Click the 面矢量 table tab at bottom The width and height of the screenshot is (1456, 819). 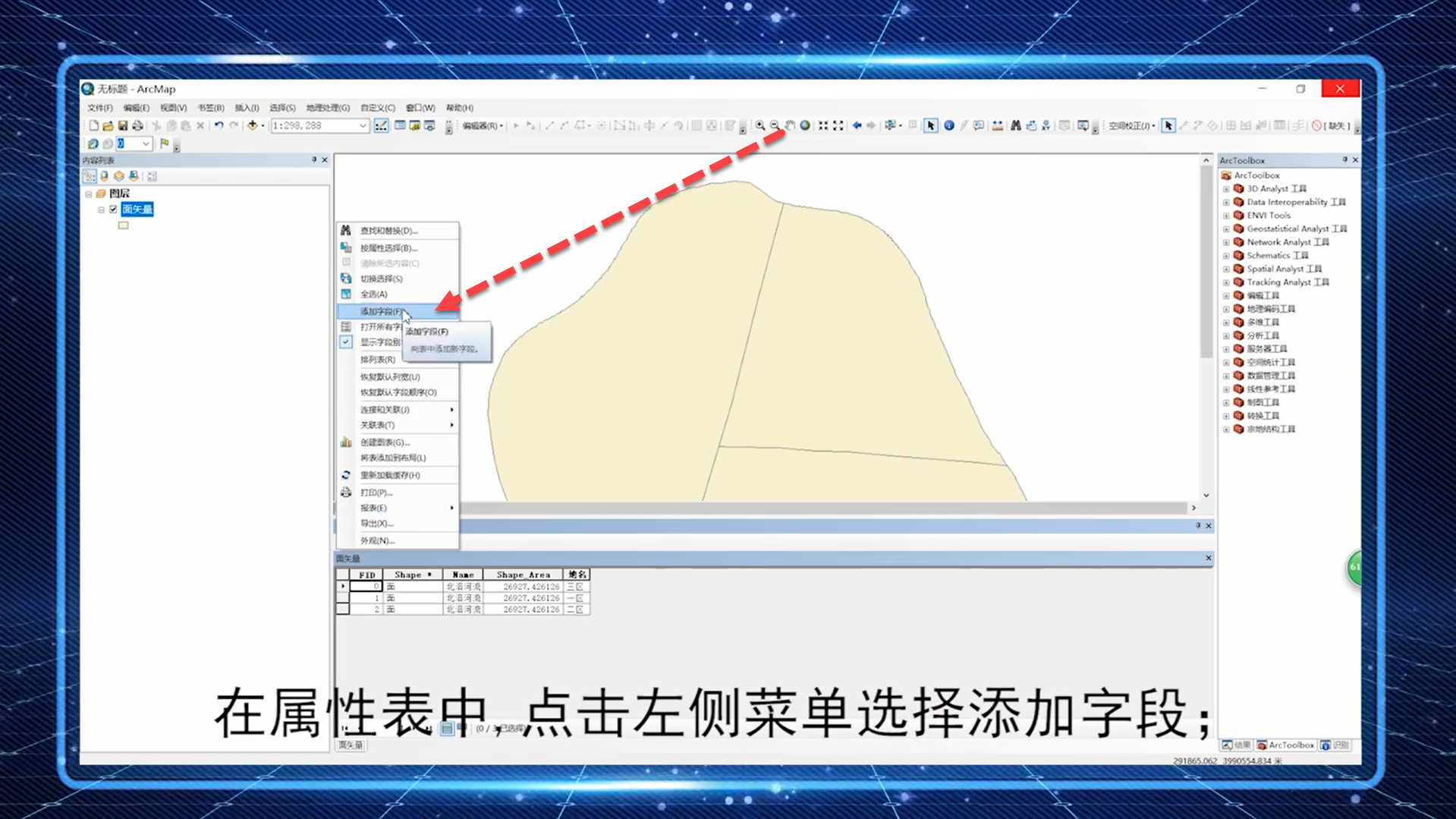coord(351,745)
